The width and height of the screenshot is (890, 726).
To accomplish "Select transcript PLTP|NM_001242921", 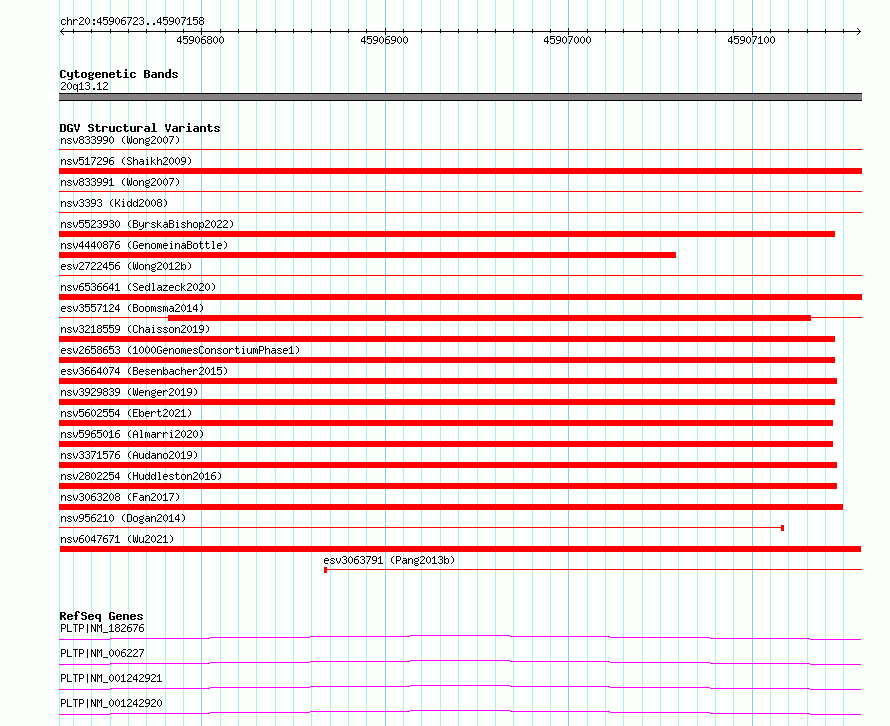I will (111, 678).
